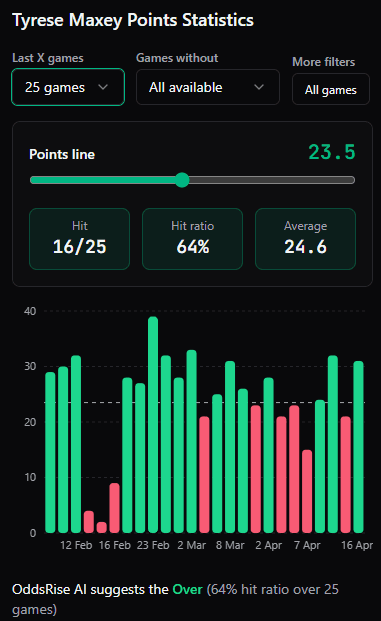Click the y-axis label "20"
Viewport: 381px width, 621px height.
[30, 422]
